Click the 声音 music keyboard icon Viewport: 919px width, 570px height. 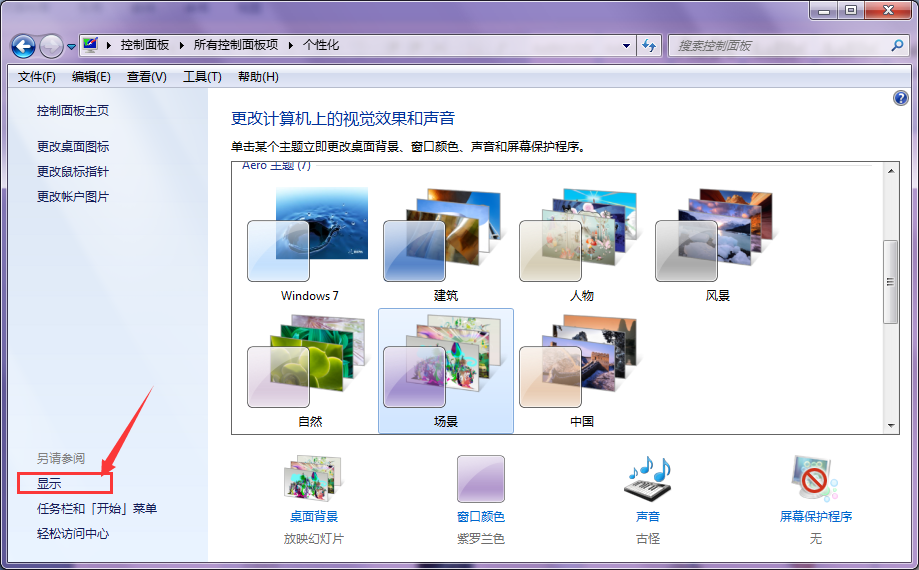[x=648, y=479]
